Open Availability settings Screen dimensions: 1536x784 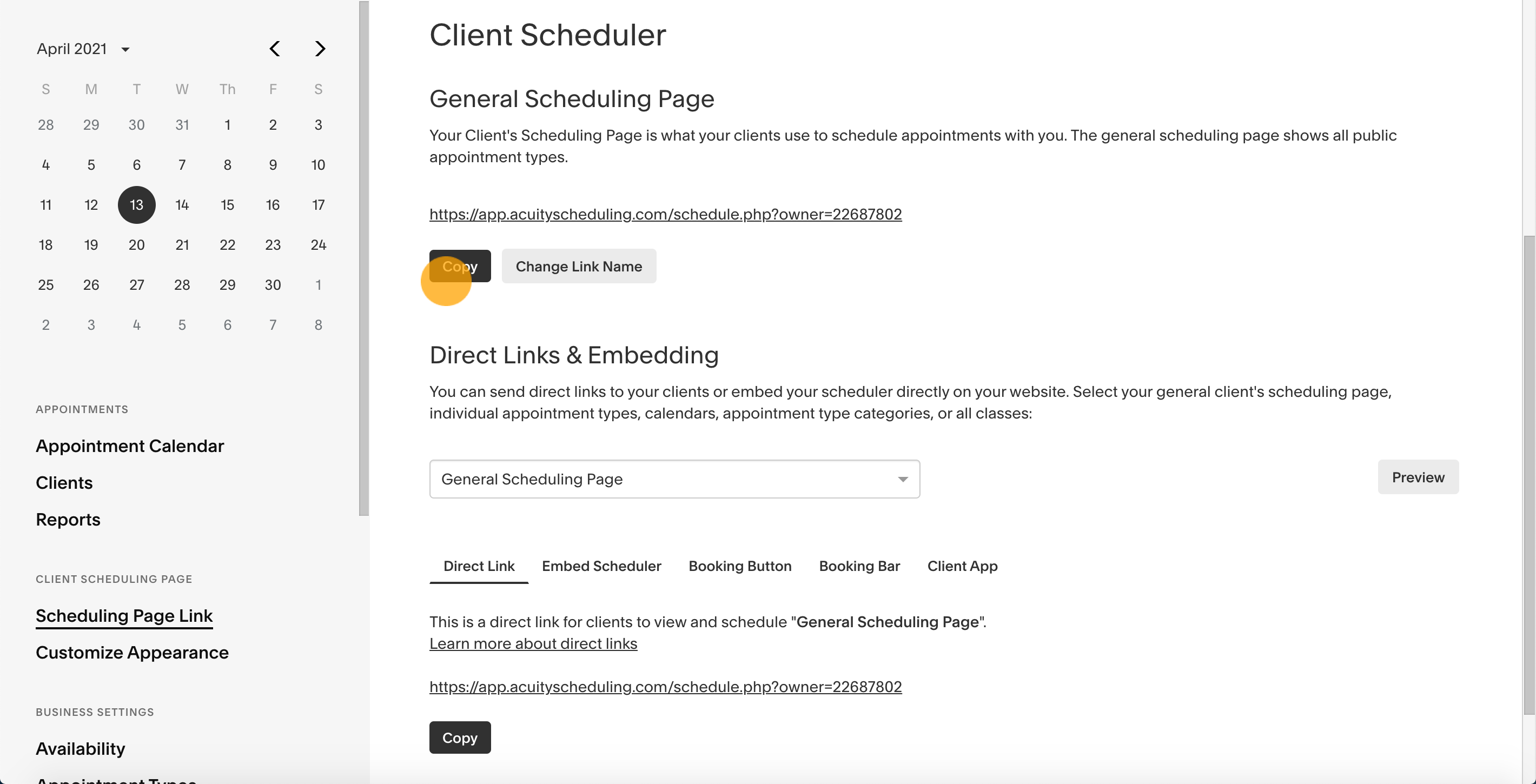coord(81,749)
